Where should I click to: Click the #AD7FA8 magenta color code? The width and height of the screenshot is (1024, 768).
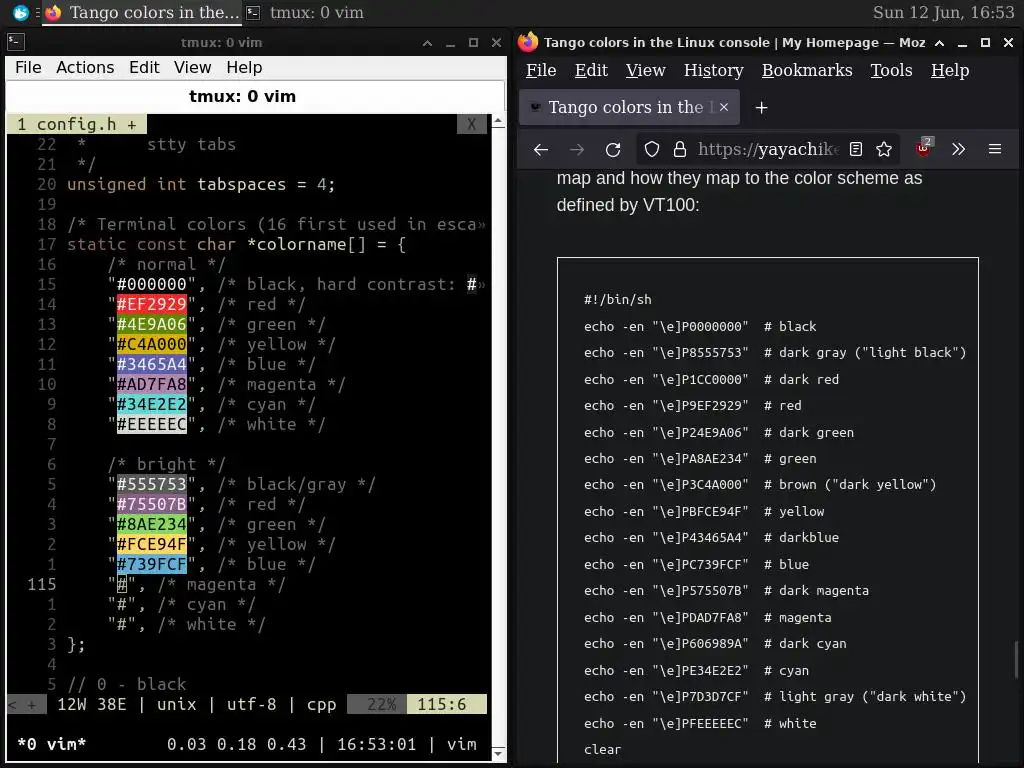pyautogui.click(x=152, y=384)
